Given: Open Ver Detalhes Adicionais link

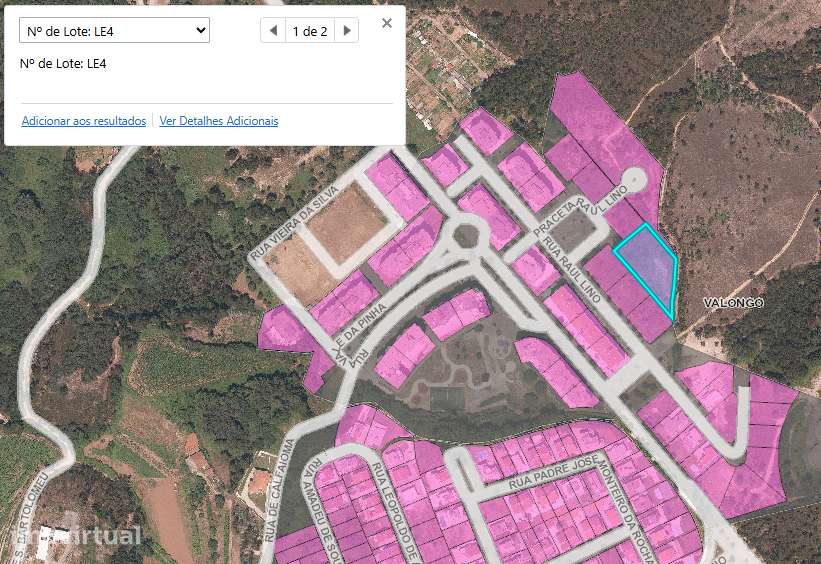Looking at the screenshot, I should 219,121.
